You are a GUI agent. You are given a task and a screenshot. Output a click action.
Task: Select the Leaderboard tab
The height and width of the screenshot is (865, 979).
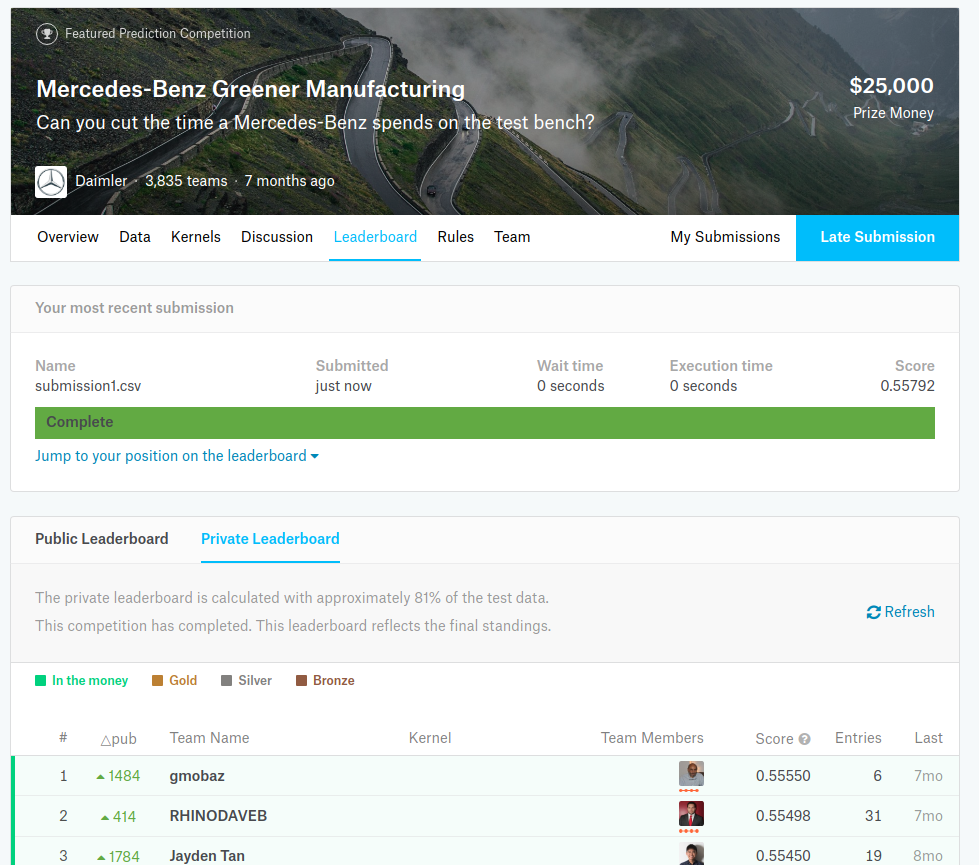pos(375,237)
